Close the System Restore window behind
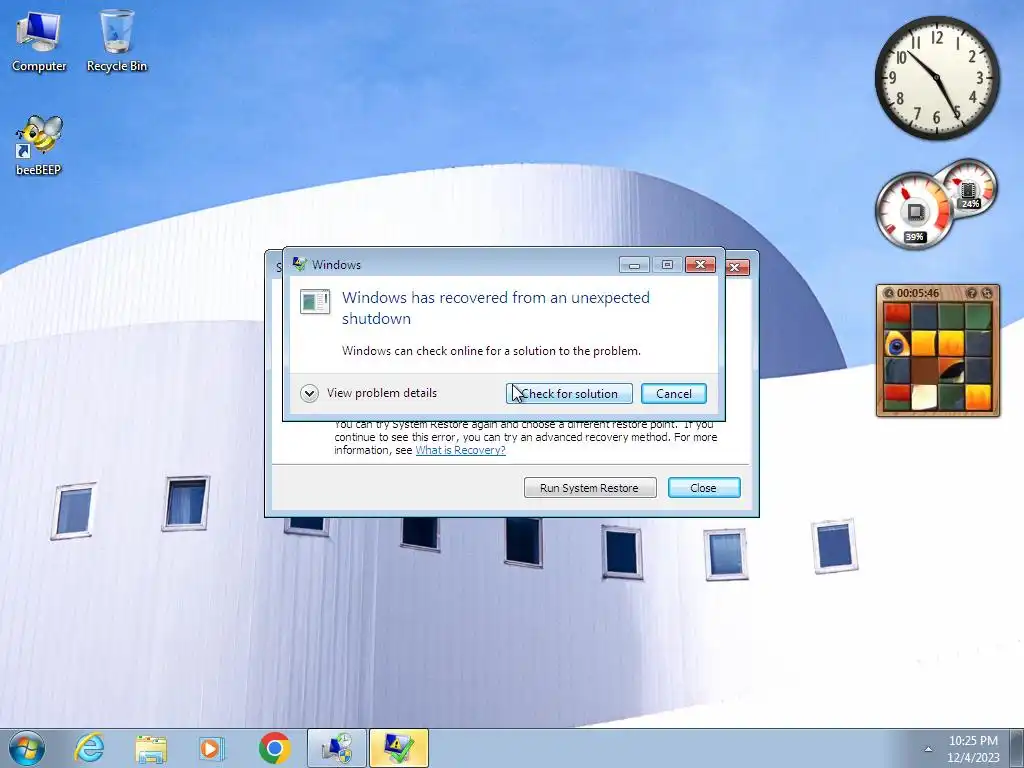Image resolution: width=1024 pixels, height=768 pixels. (x=737, y=267)
